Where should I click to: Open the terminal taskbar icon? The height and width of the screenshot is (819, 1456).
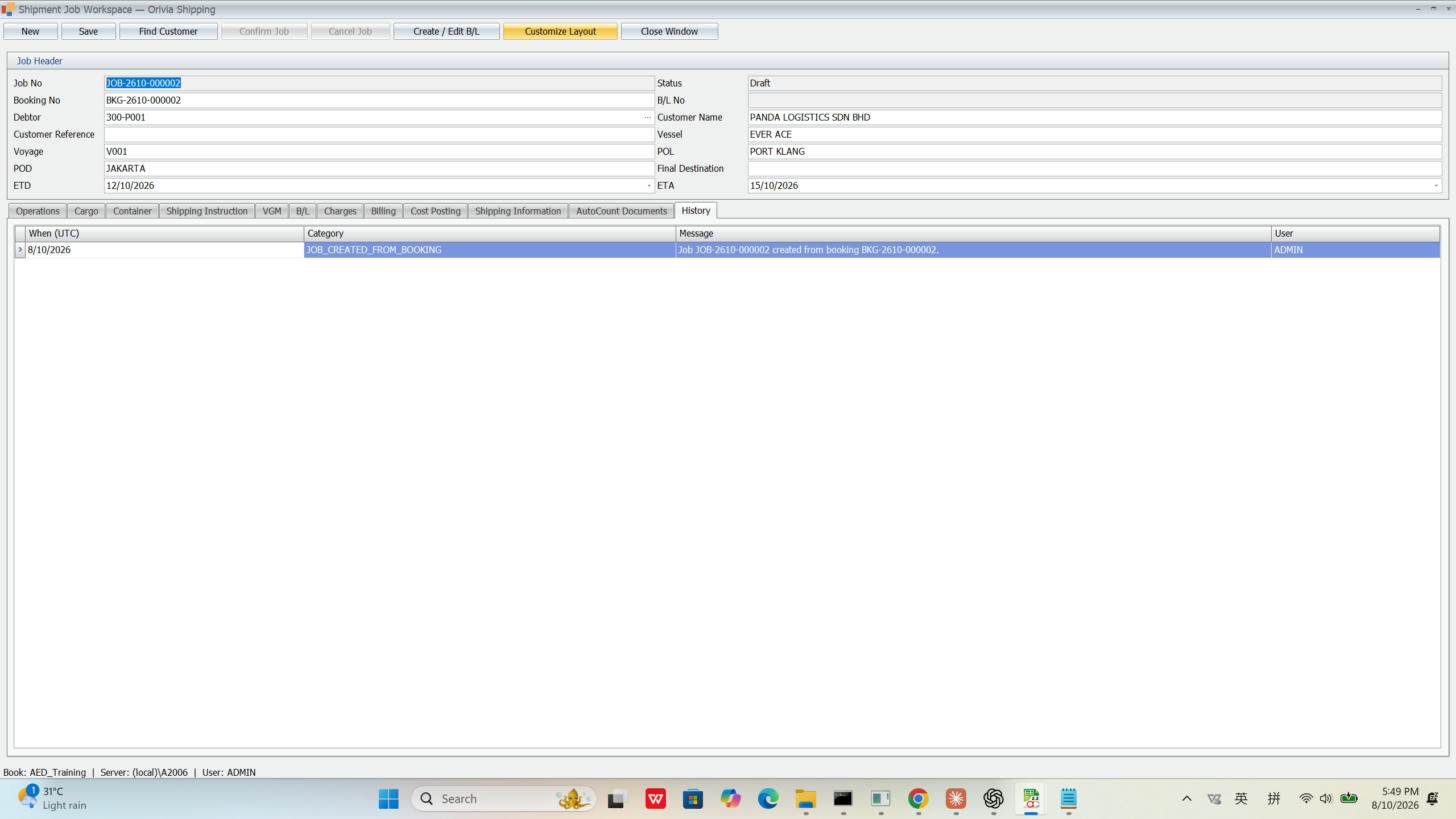[843, 798]
